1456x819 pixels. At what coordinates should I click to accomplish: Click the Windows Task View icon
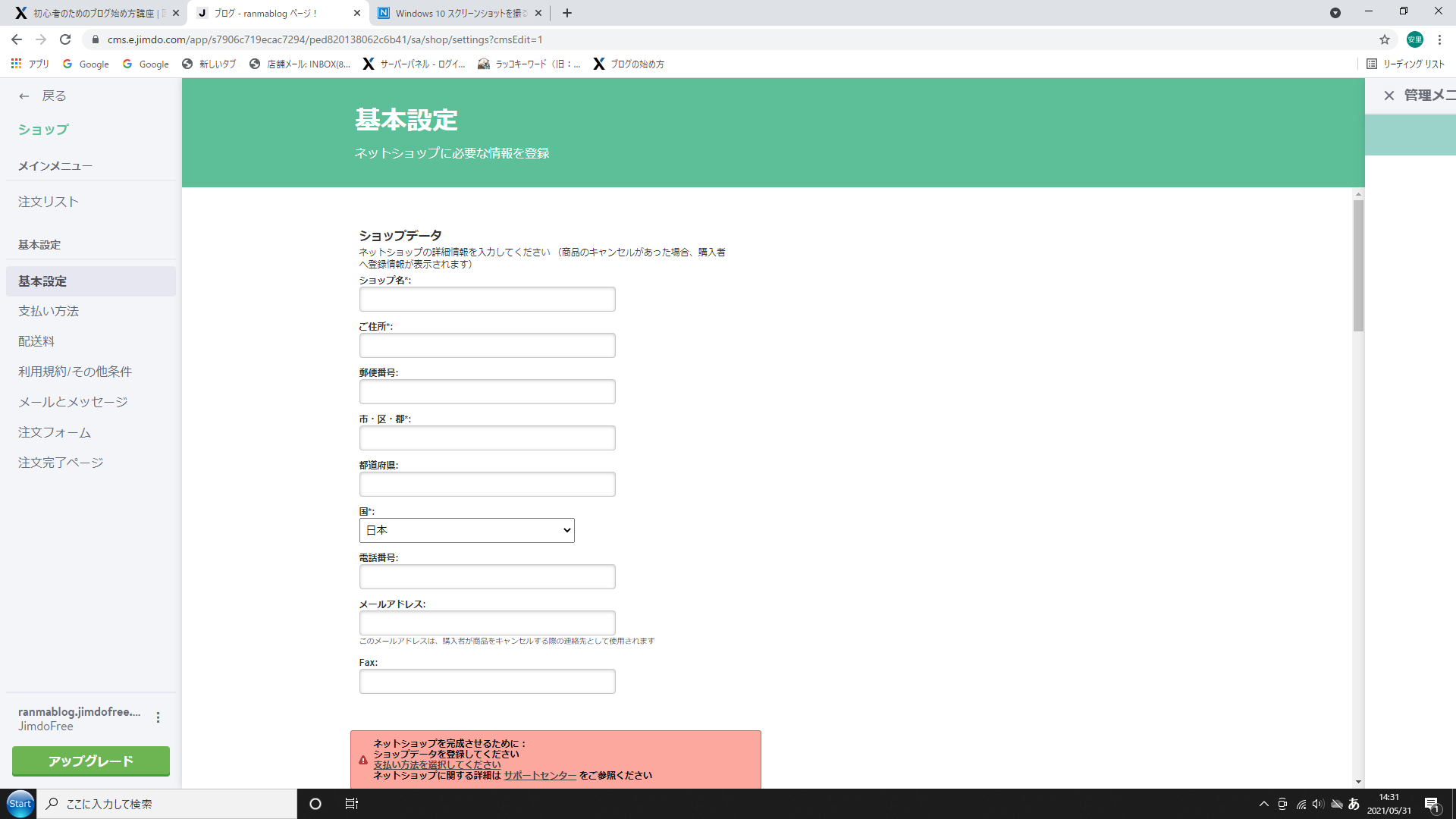point(351,804)
